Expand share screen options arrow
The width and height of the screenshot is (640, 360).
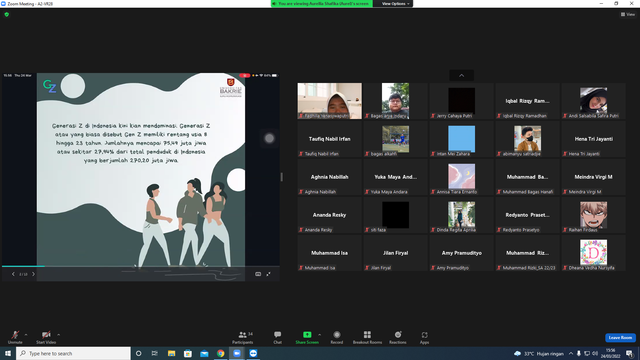[x=320, y=335]
